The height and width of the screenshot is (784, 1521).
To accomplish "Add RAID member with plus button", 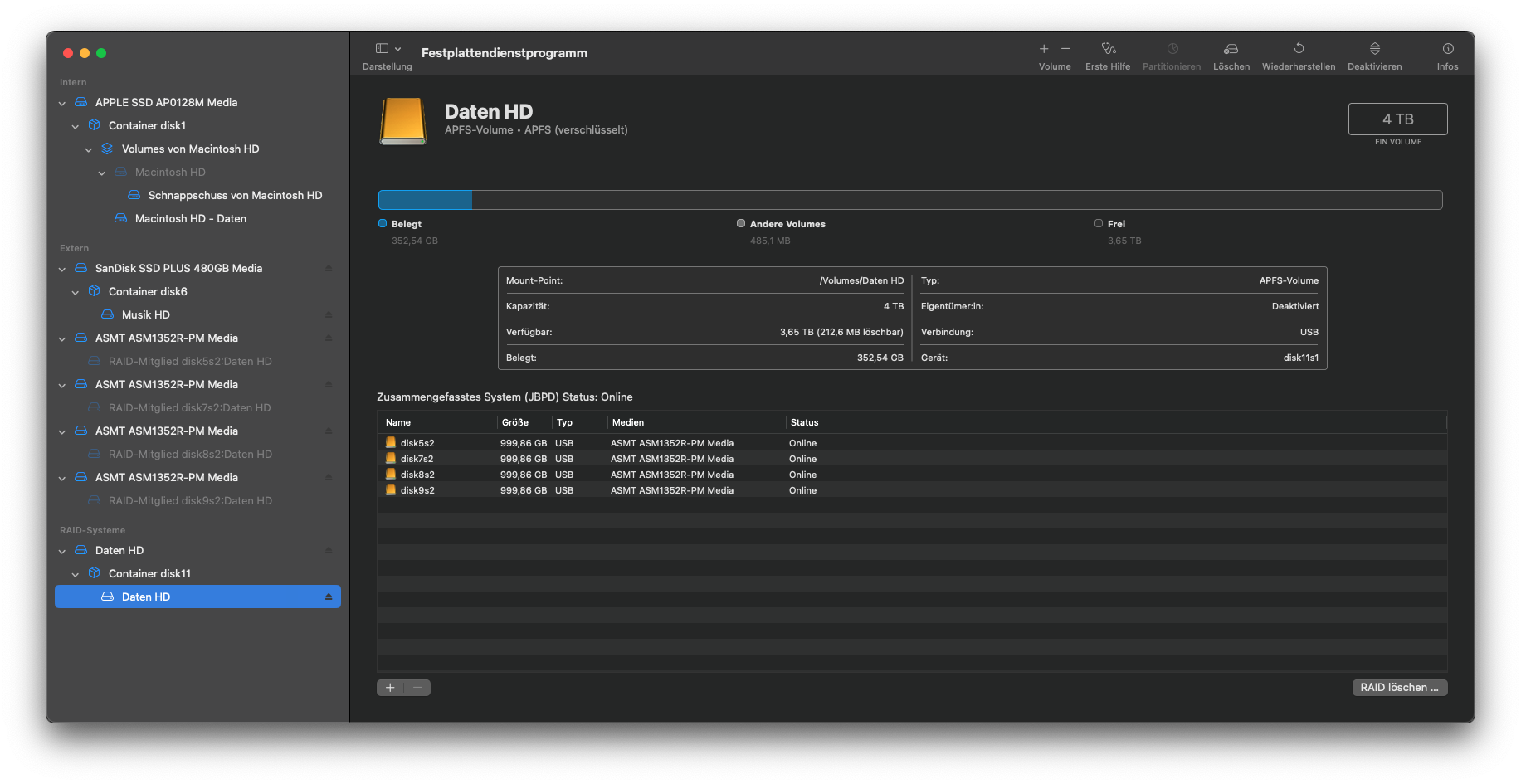I will [x=390, y=687].
